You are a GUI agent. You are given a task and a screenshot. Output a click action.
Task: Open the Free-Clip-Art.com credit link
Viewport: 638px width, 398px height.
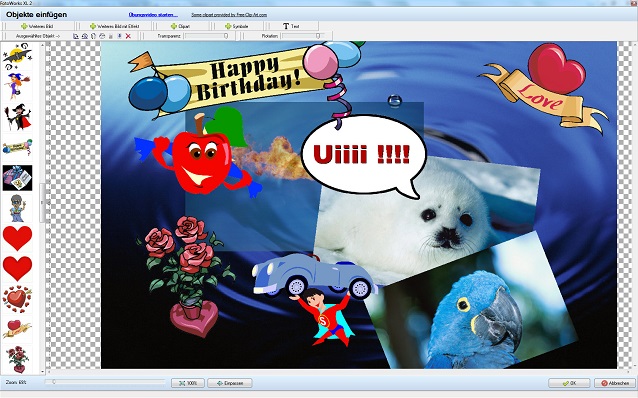[x=229, y=15]
